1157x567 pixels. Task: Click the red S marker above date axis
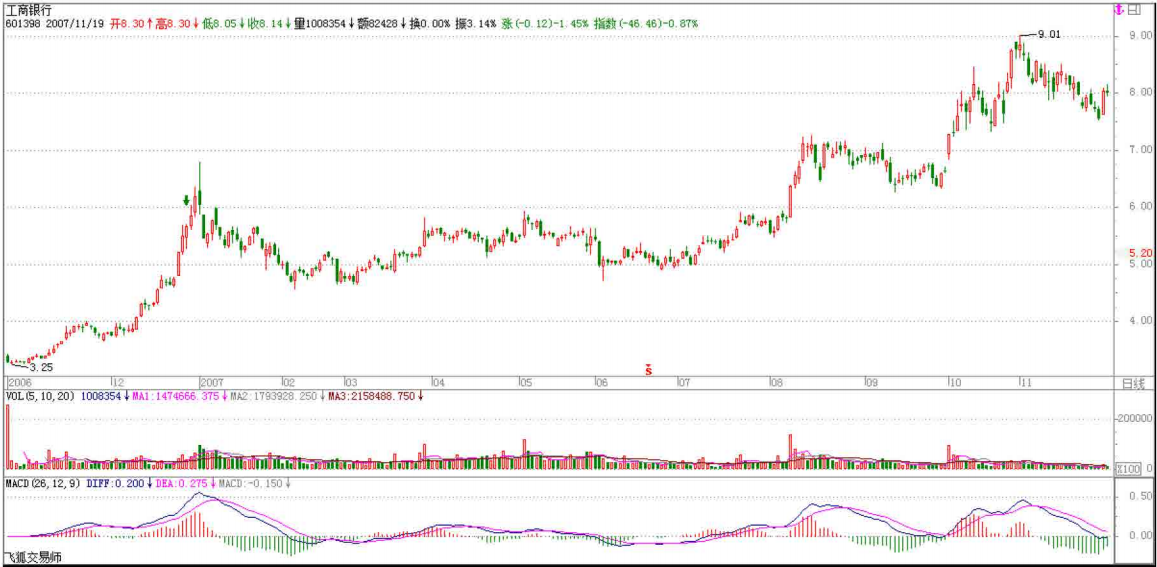(x=648, y=369)
